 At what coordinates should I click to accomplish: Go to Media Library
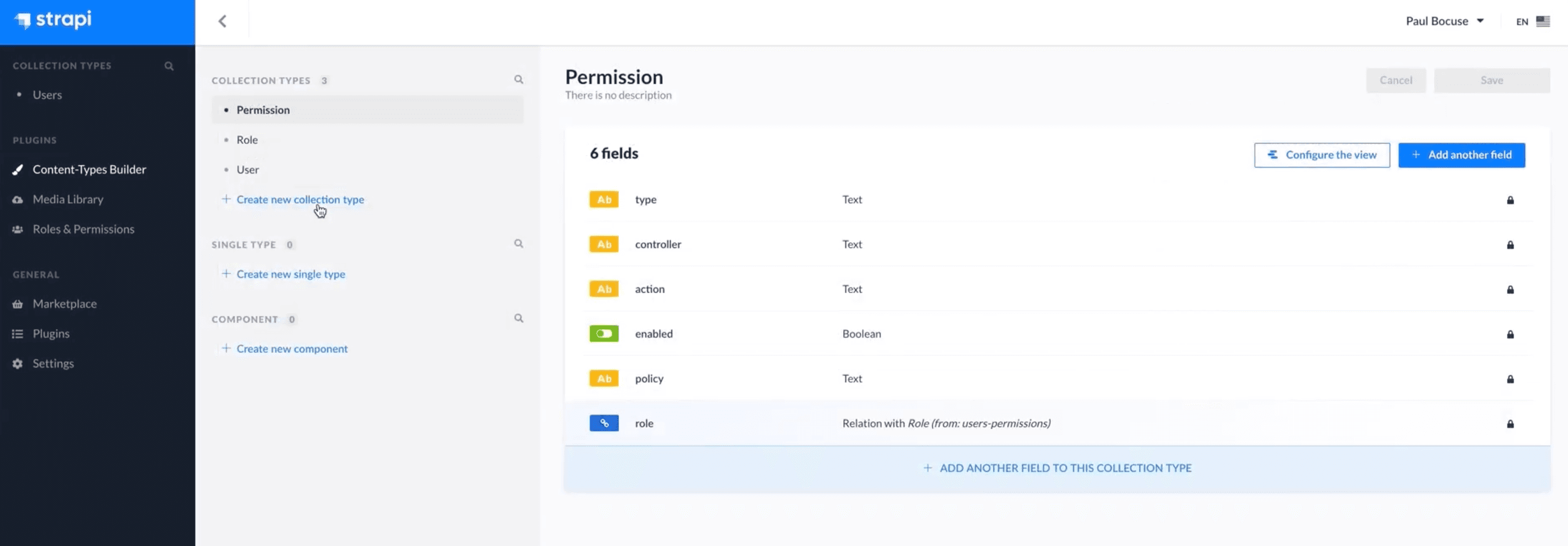67,199
